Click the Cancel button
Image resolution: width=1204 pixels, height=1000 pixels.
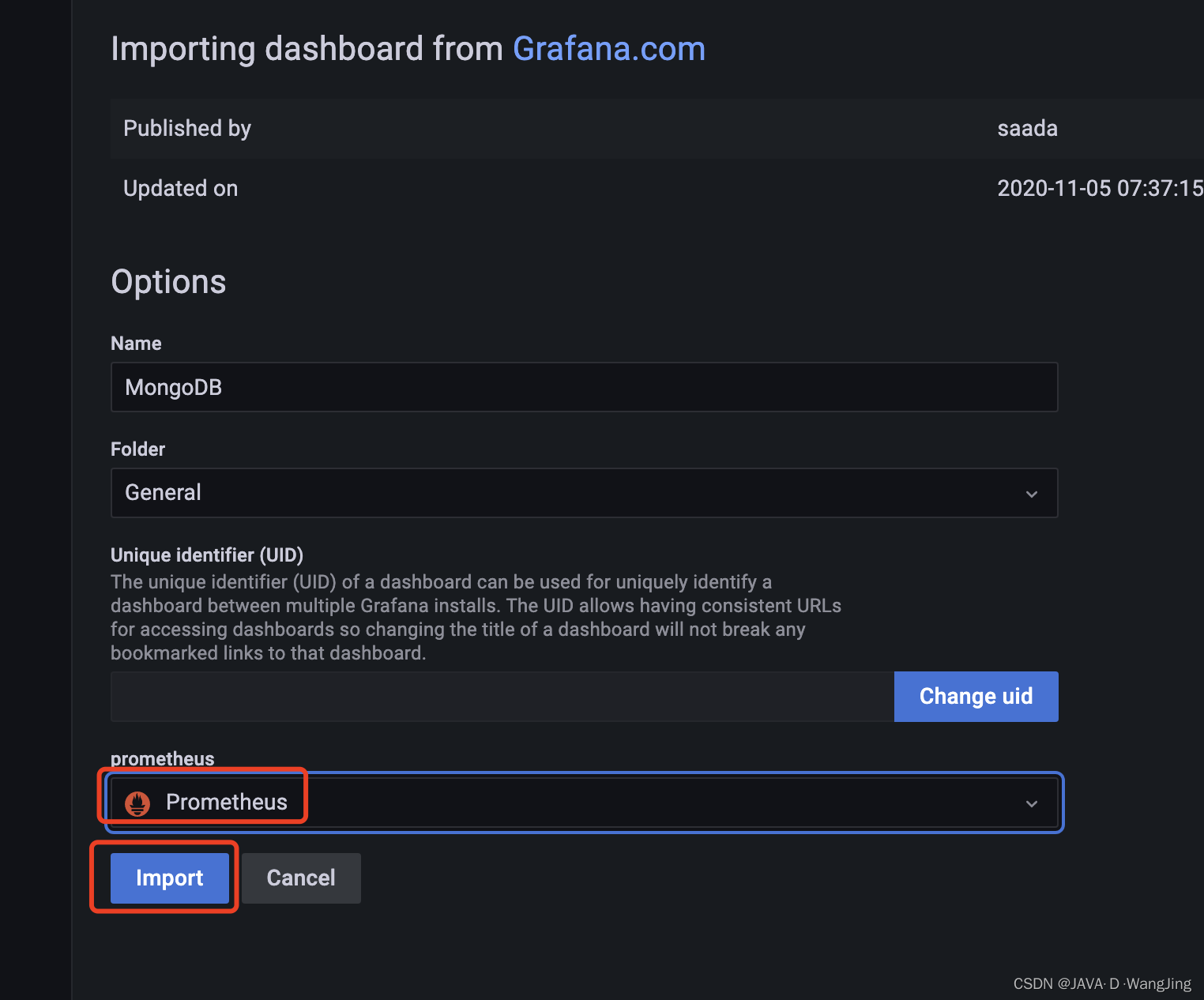(301, 878)
